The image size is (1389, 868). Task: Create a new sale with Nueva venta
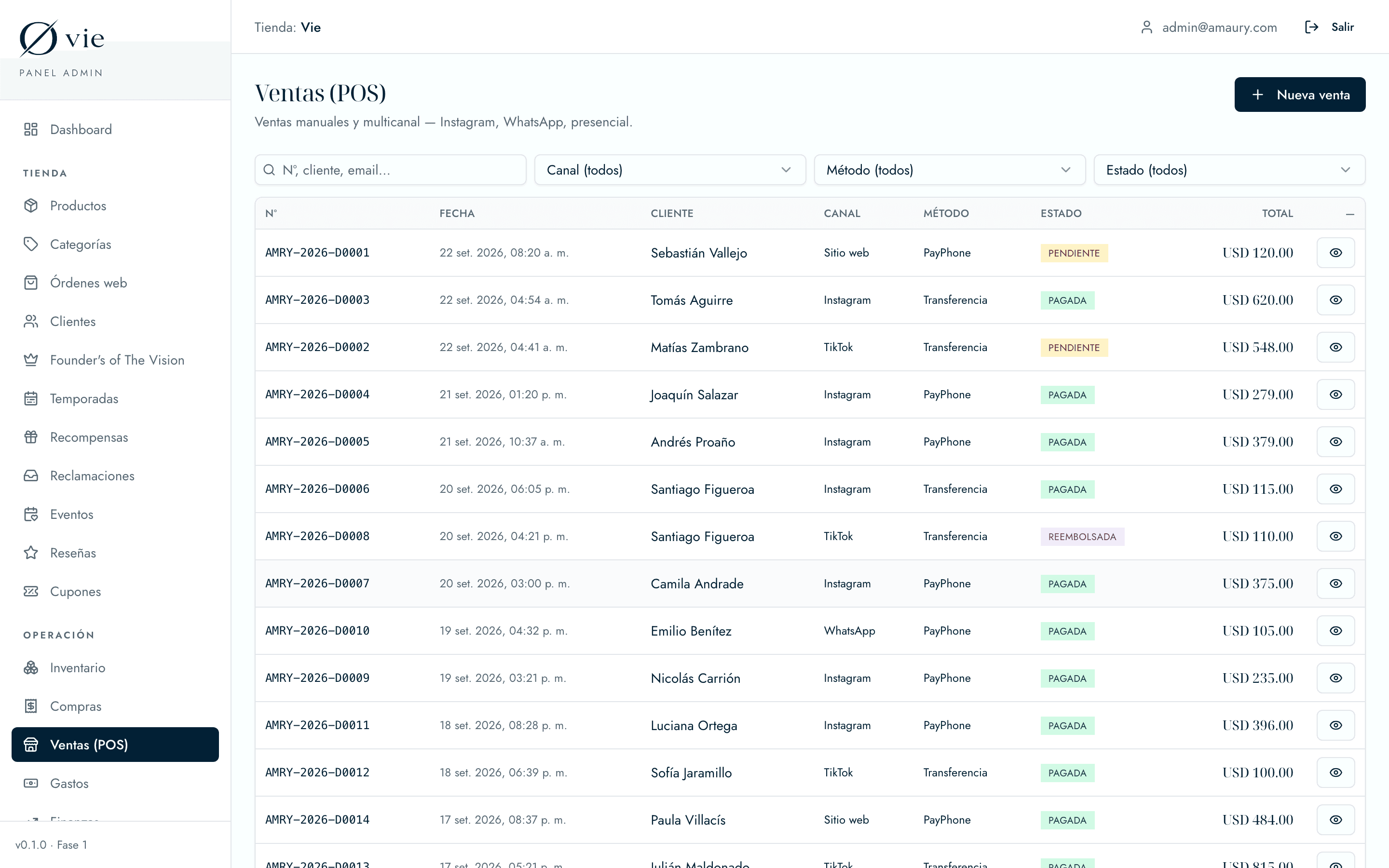pyautogui.click(x=1300, y=95)
